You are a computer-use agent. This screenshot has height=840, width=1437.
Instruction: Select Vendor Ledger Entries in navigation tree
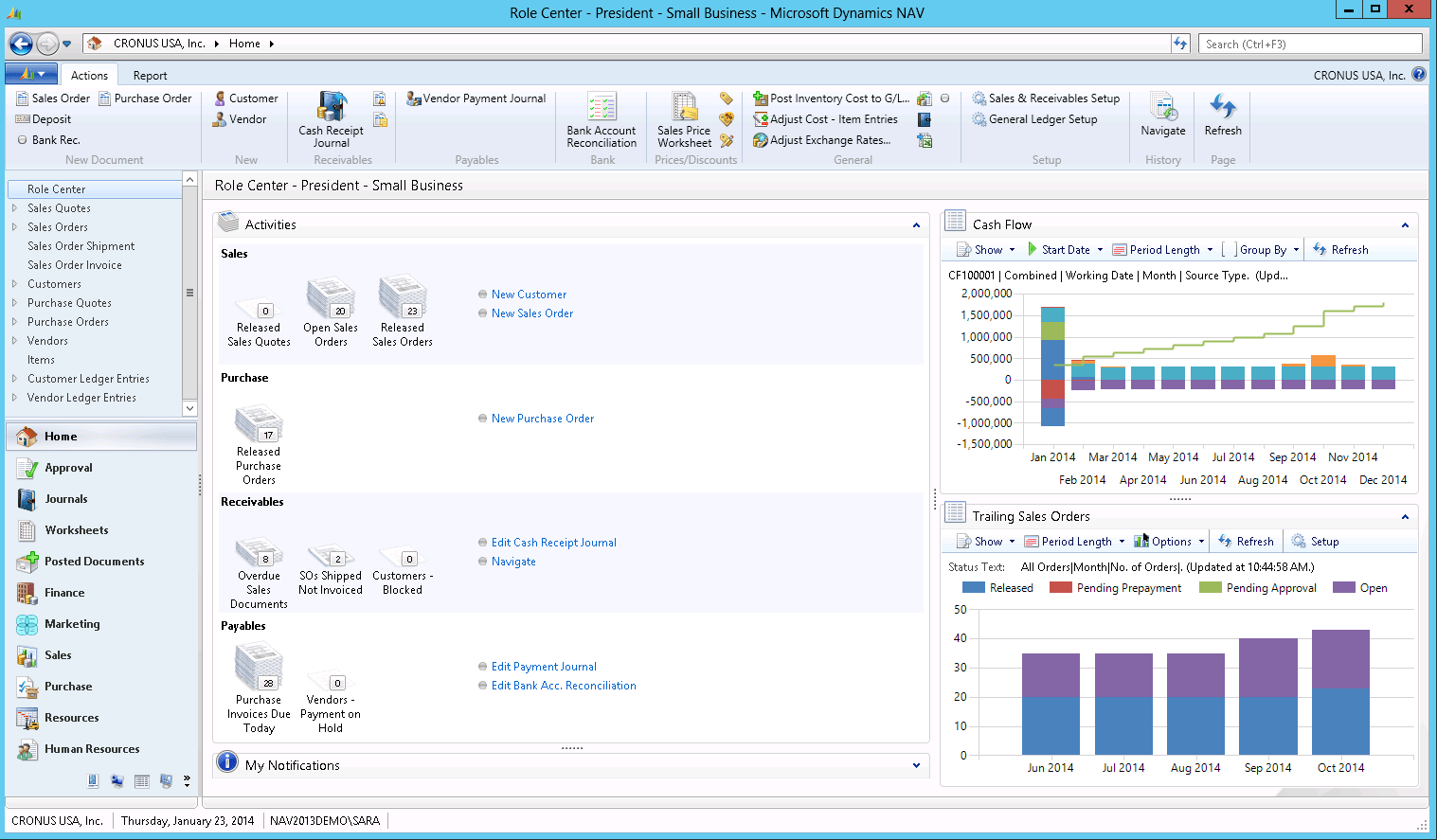pyautogui.click(x=81, y=398)
